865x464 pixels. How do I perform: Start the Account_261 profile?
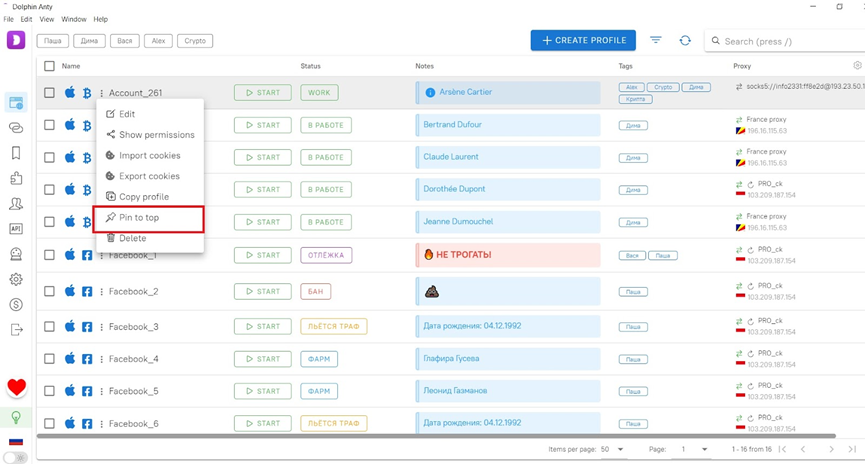pyautogui.click(x=263, y=93)
